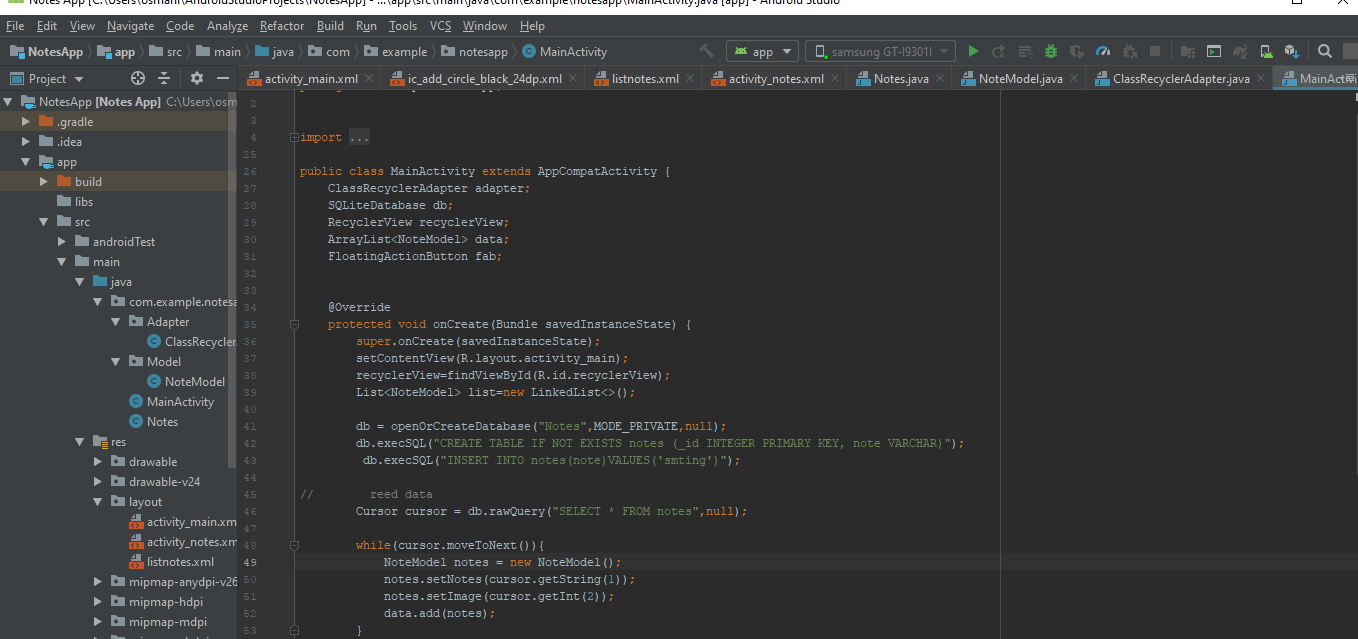
Task: Close the activity_main.xml tab
Action: point(370,79)
